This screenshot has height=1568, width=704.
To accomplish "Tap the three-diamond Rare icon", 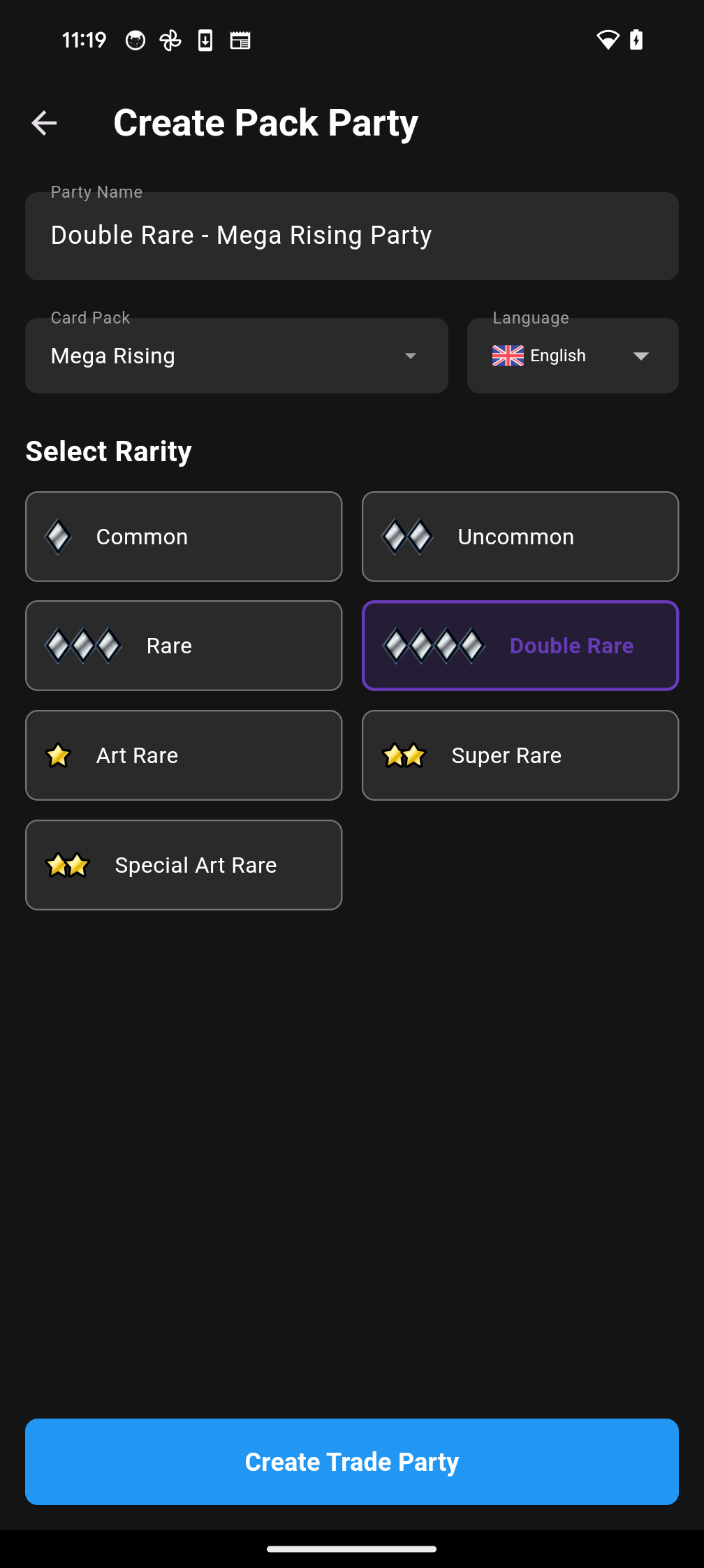I will 83,646.
